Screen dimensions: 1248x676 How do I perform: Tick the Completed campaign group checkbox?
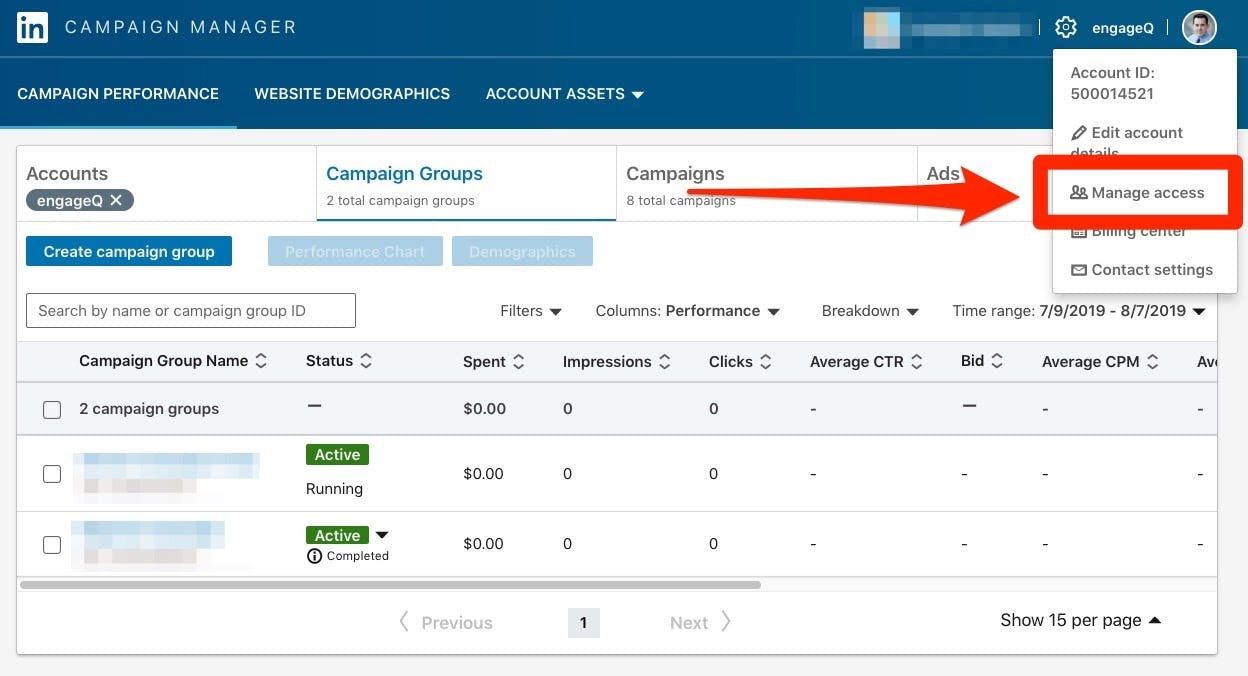(x=52, y=545)
